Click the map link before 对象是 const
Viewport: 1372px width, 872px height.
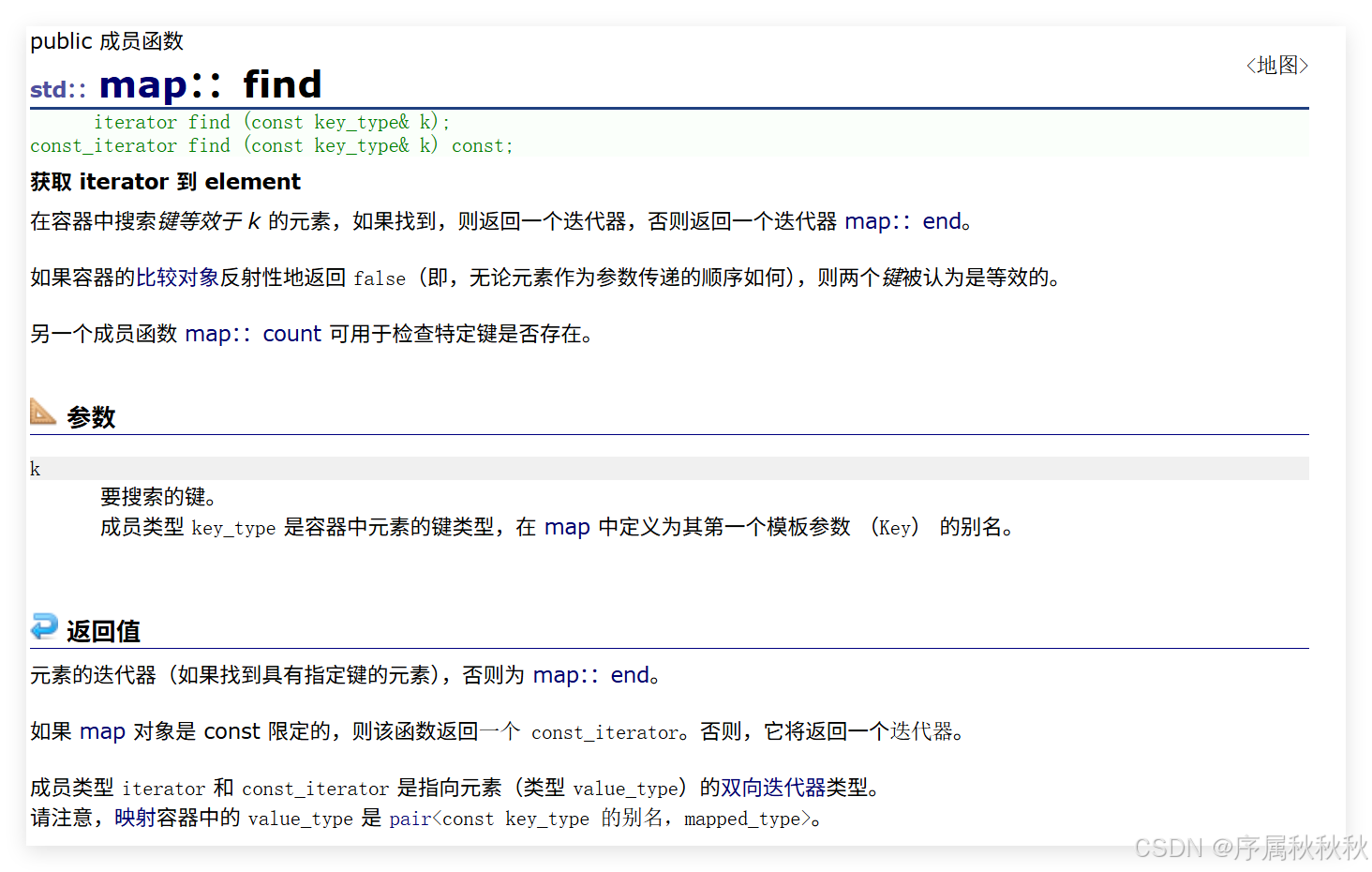[x=102, y=731]
